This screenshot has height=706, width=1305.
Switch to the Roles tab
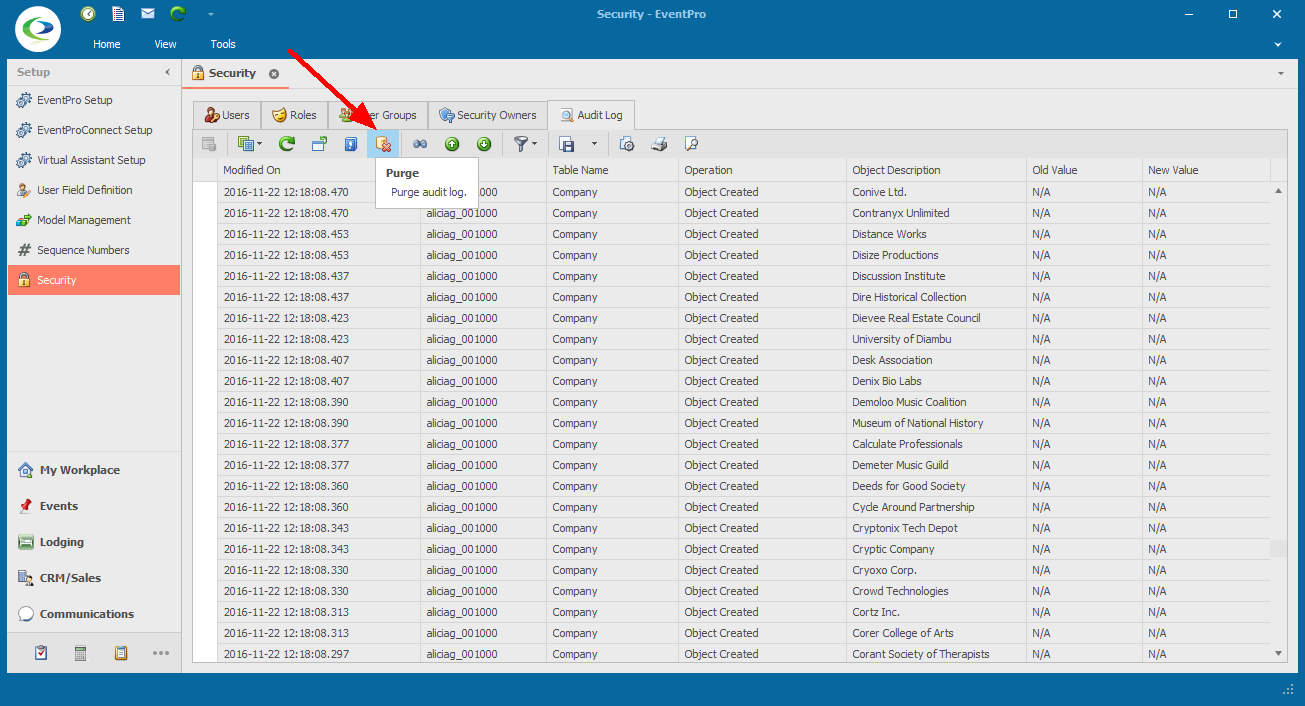pyautogui.click(x=294, y=115)
